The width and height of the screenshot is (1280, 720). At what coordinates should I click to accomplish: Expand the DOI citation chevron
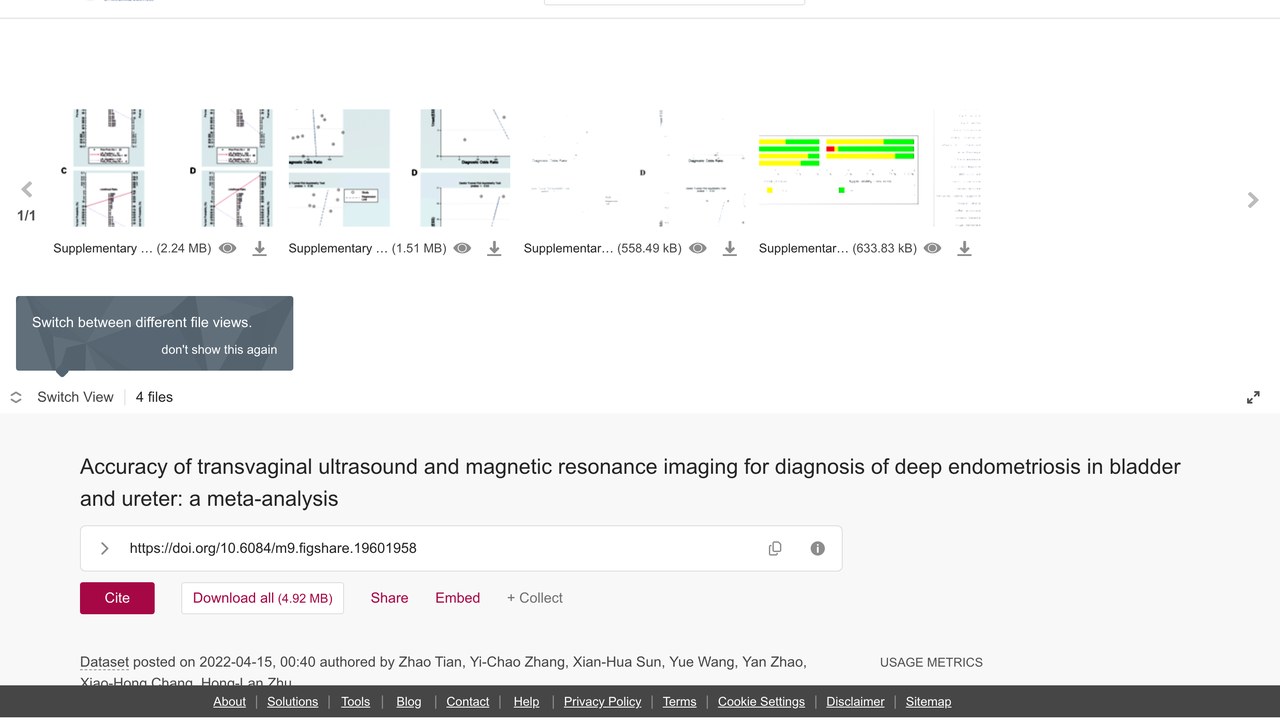tap(104, 548)
